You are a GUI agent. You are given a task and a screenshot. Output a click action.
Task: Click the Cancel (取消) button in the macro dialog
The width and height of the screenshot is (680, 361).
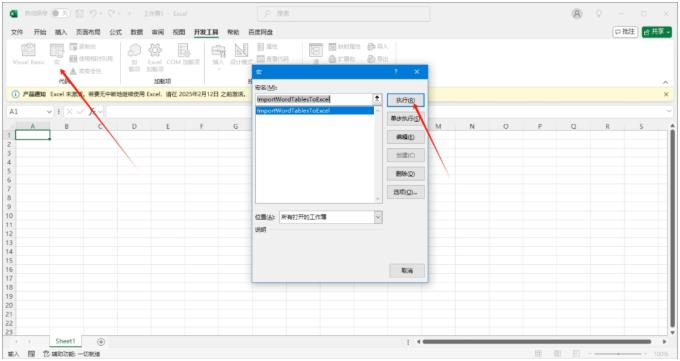[407, 271]
